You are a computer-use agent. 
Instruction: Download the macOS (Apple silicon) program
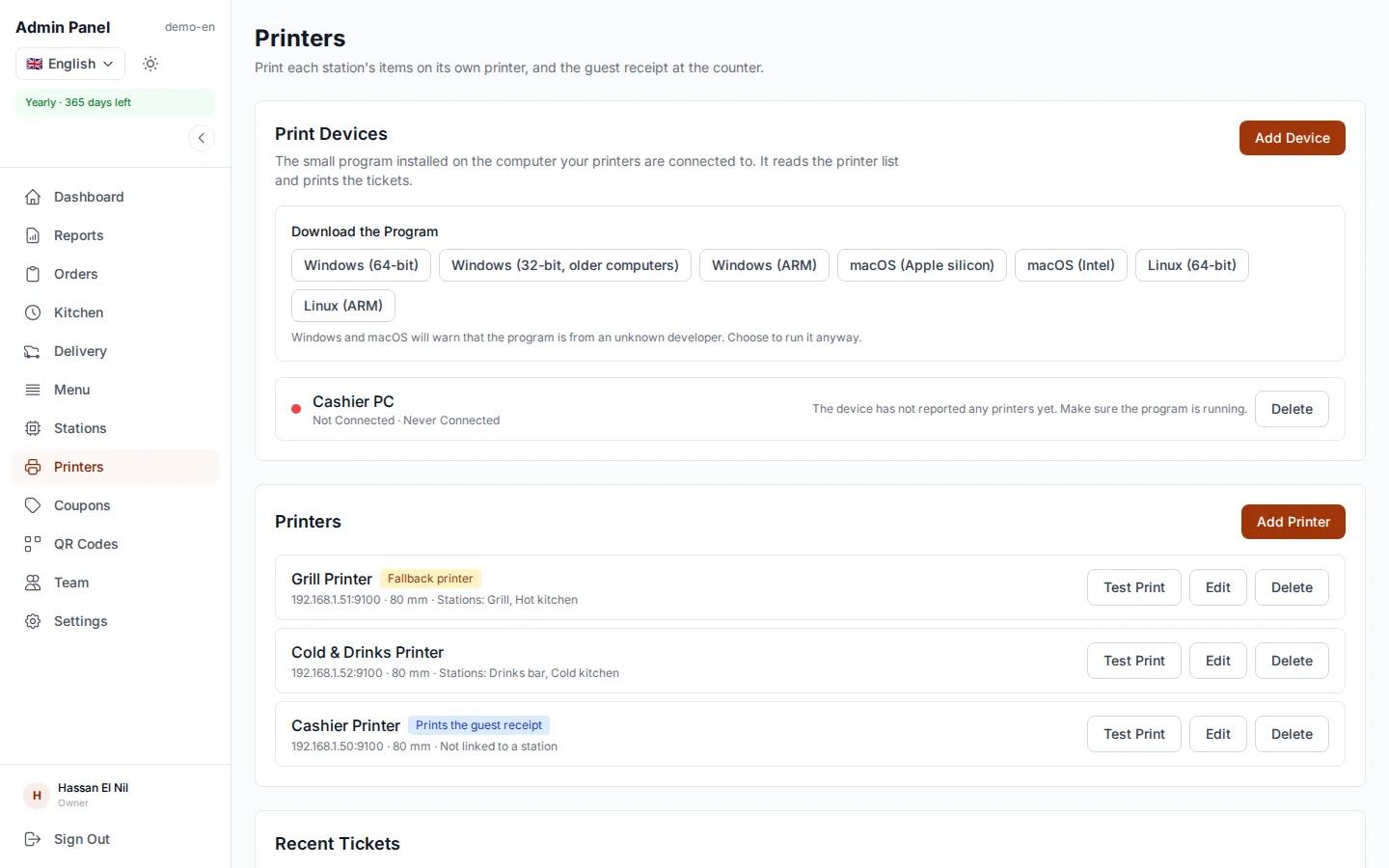coord(922,265)
